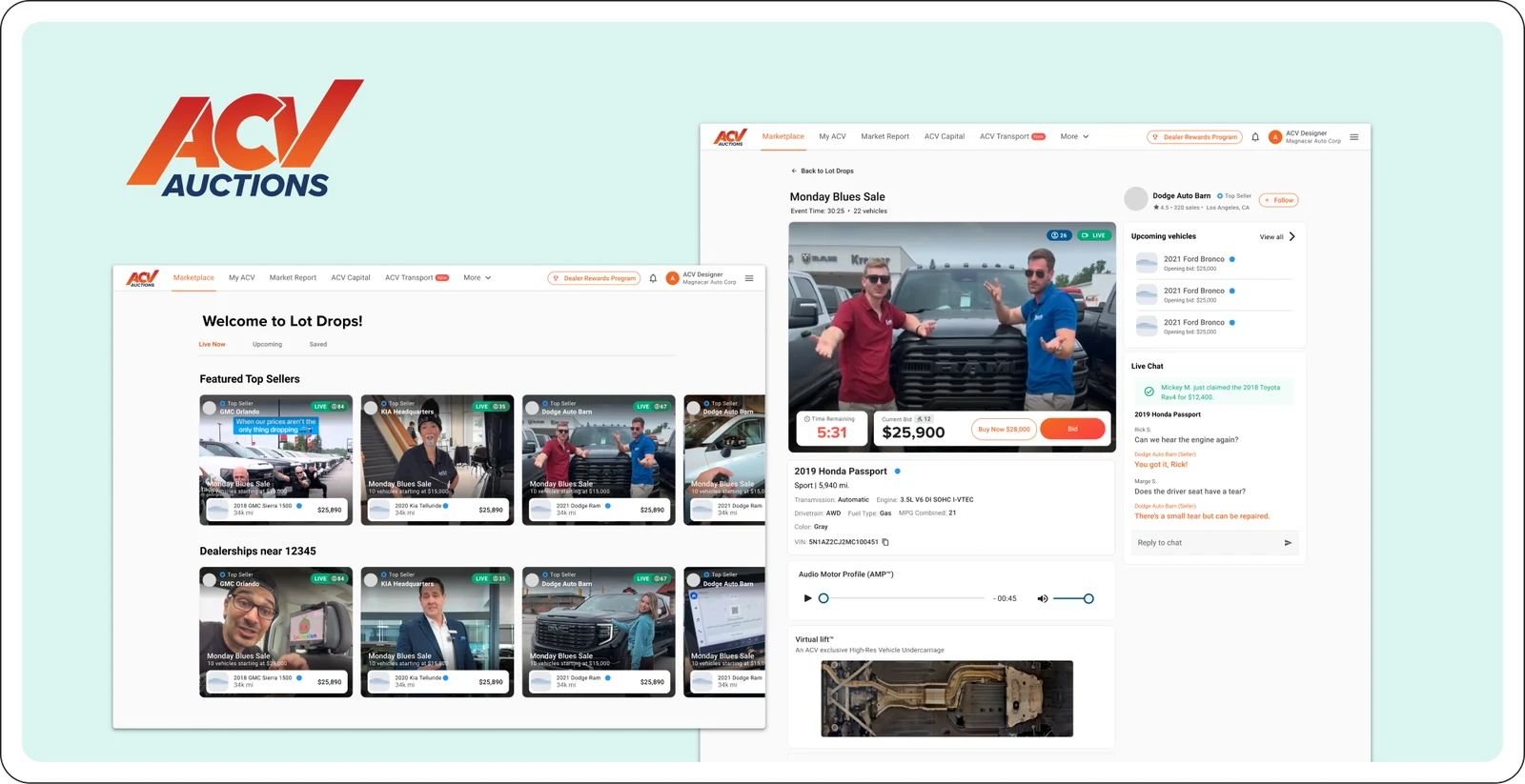Follow the Dodge Auto Barn seller
The height and width of the screenshot is (784, 1525).
[x=1279, y=200]
